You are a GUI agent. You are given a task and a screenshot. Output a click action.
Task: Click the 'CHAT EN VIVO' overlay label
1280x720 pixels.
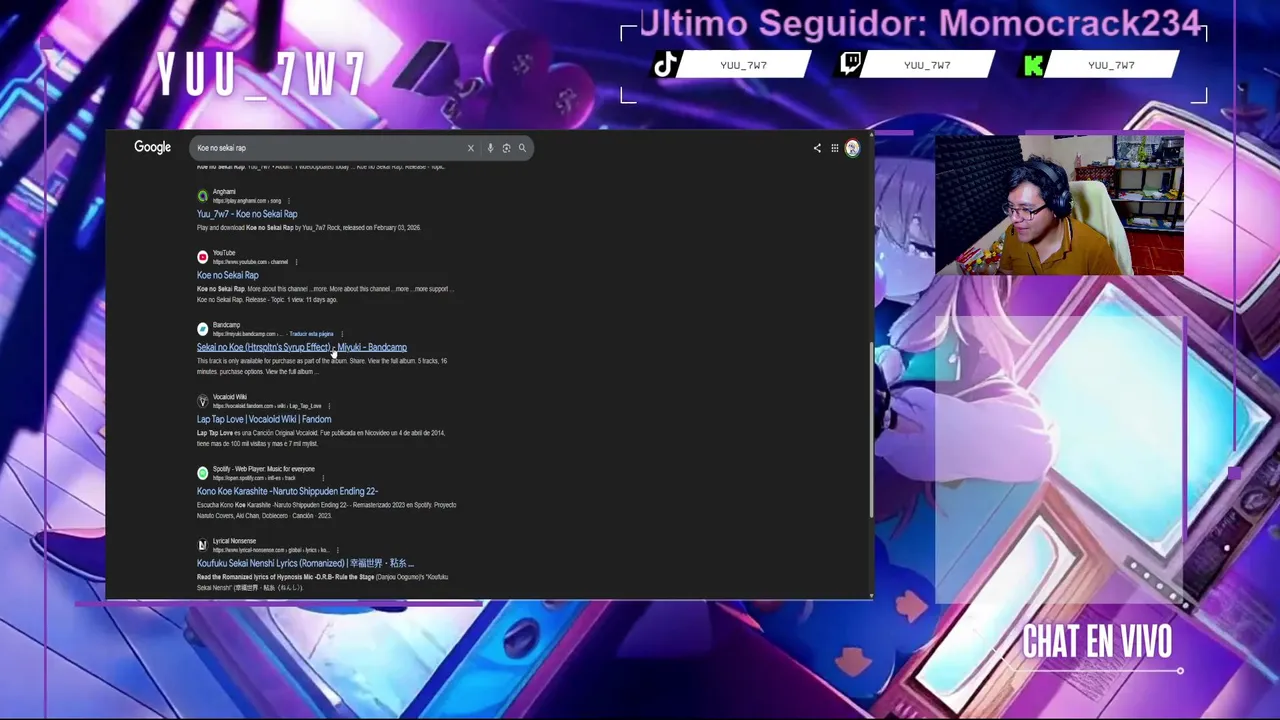tap(1097, 643)
